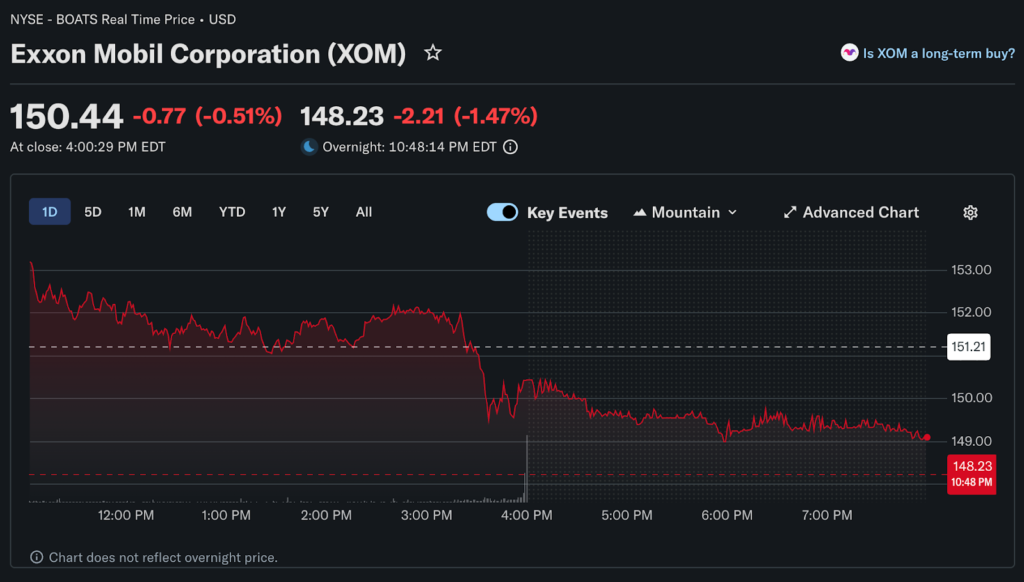Click the star icon beside Exxon Mobil title
Screen dimensions: 1024x582
pyautogui.click(x=433, y=53)
